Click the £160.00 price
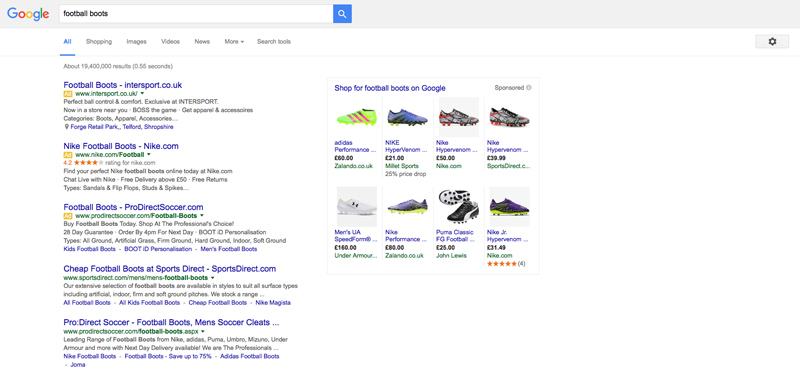Screen dimensions: 800x380 click(345, 247)
